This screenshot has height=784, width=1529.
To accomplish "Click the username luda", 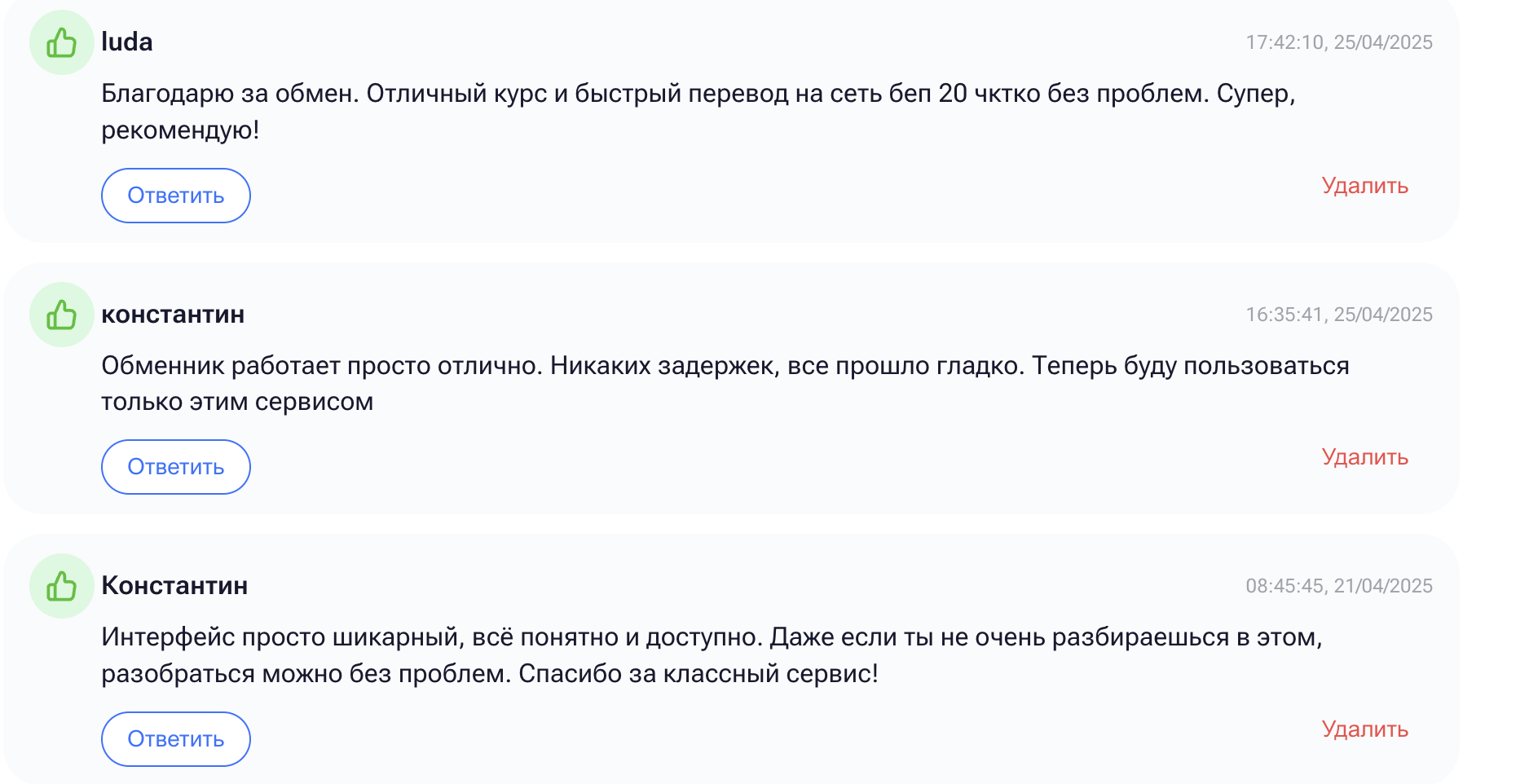I will (127, 41).
